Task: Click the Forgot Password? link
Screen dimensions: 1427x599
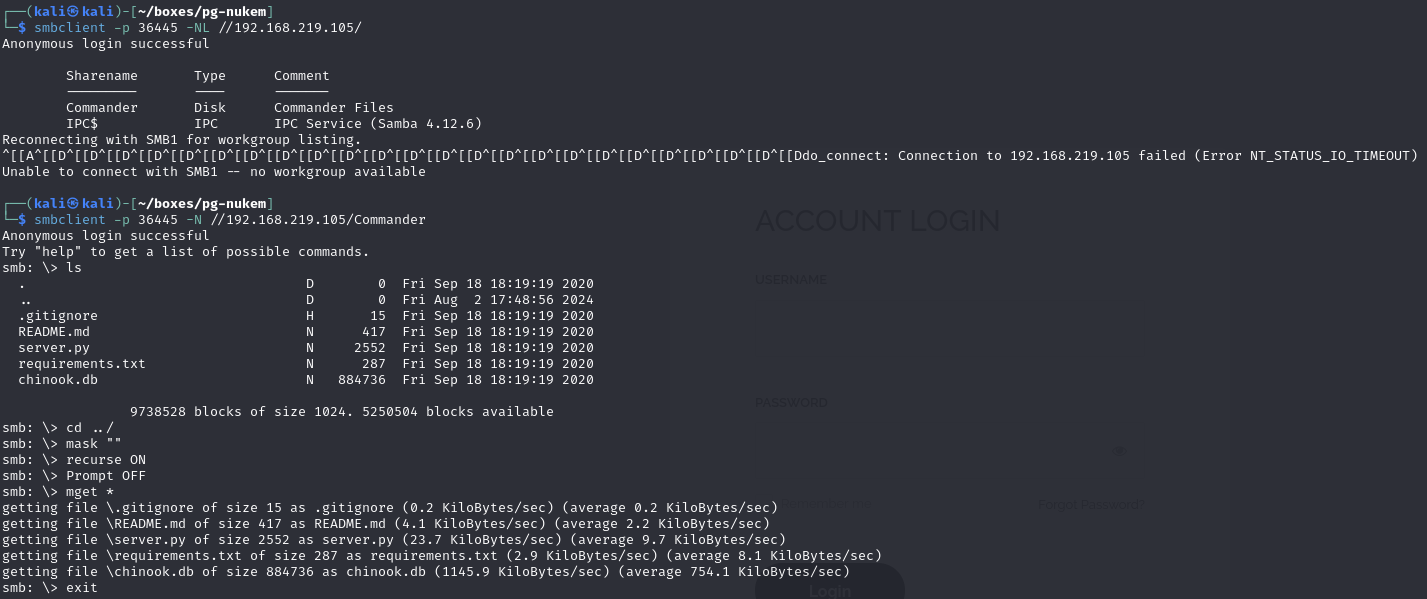Action: pos(1091,505)
